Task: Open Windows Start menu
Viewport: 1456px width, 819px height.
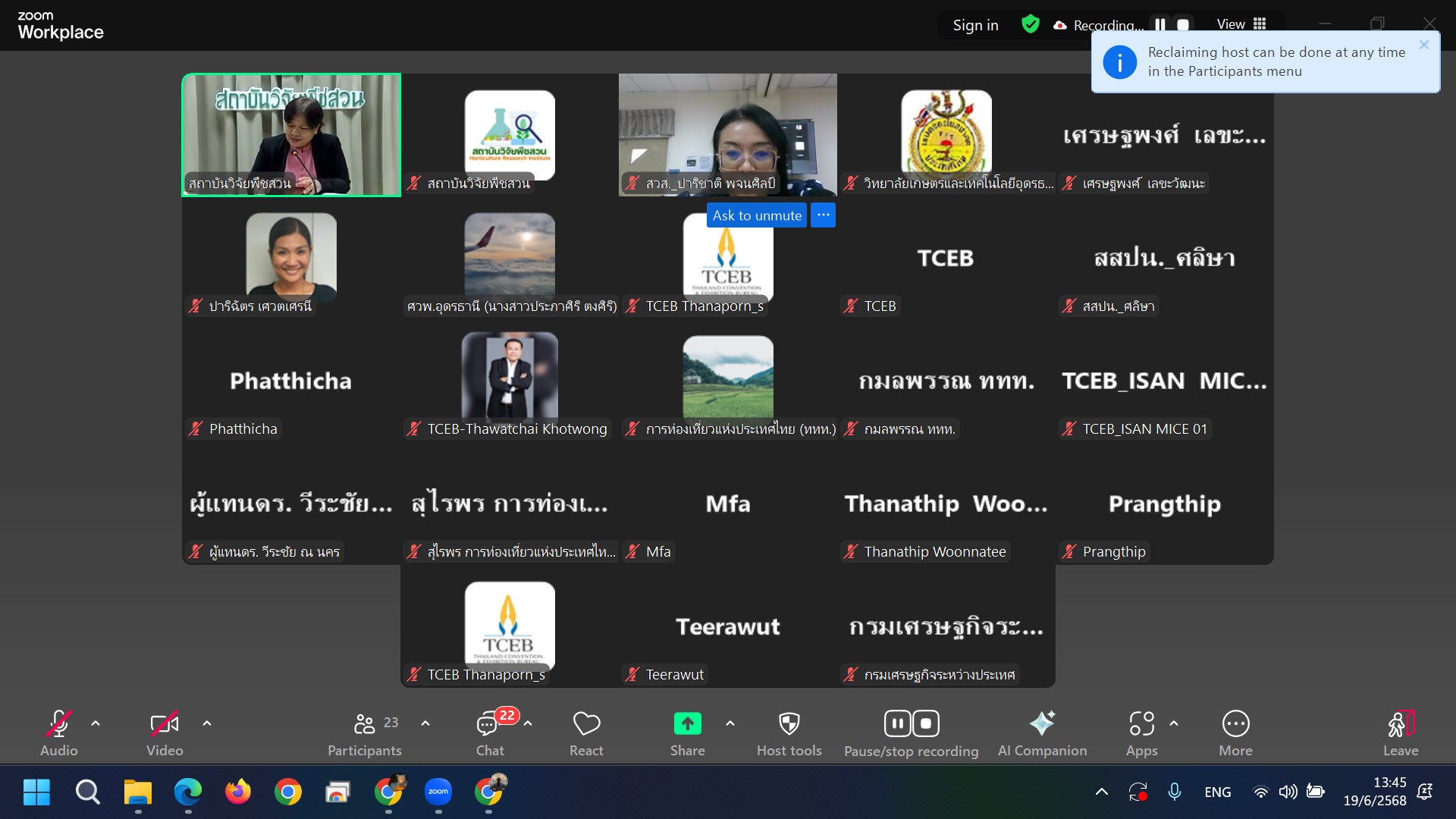Action: [36, 792]
